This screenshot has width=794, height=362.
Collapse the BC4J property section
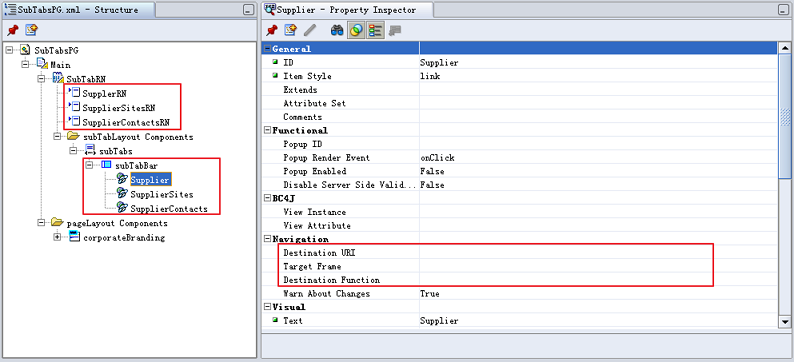click(x=267, y=198)
